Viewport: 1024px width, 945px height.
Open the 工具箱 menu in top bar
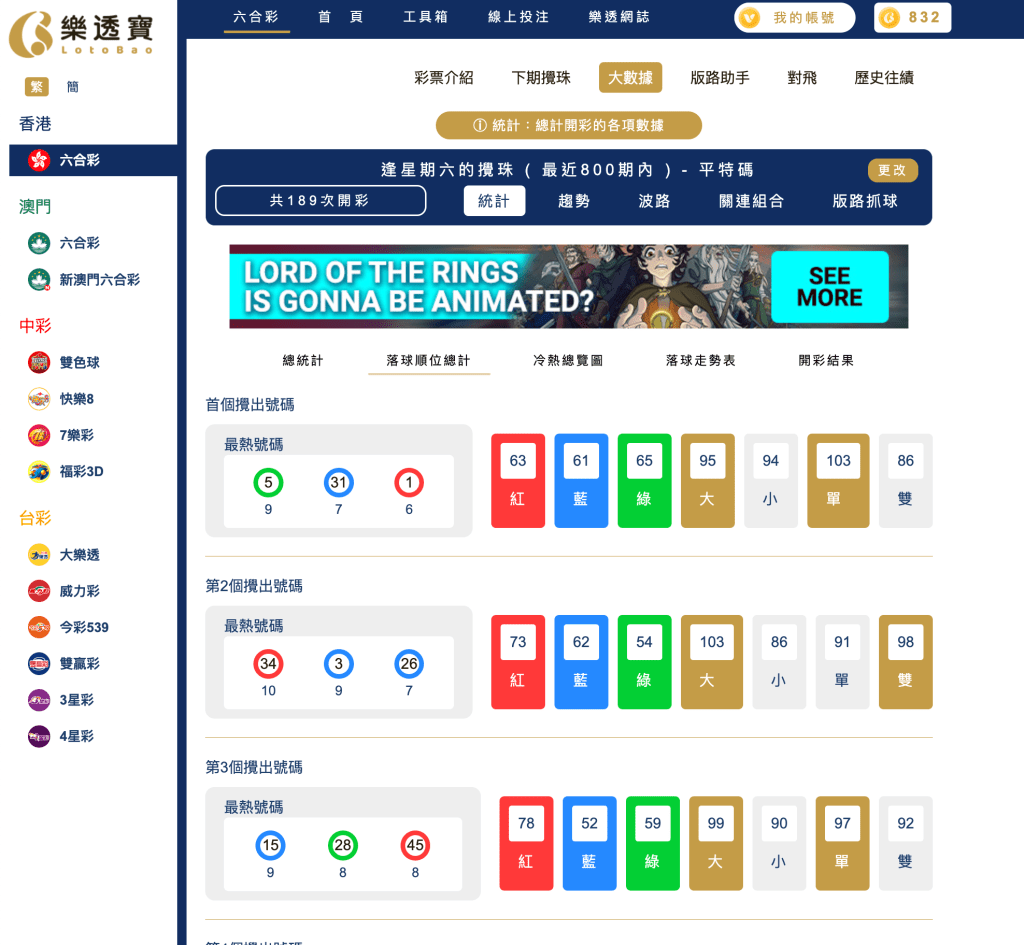(425, 17)
